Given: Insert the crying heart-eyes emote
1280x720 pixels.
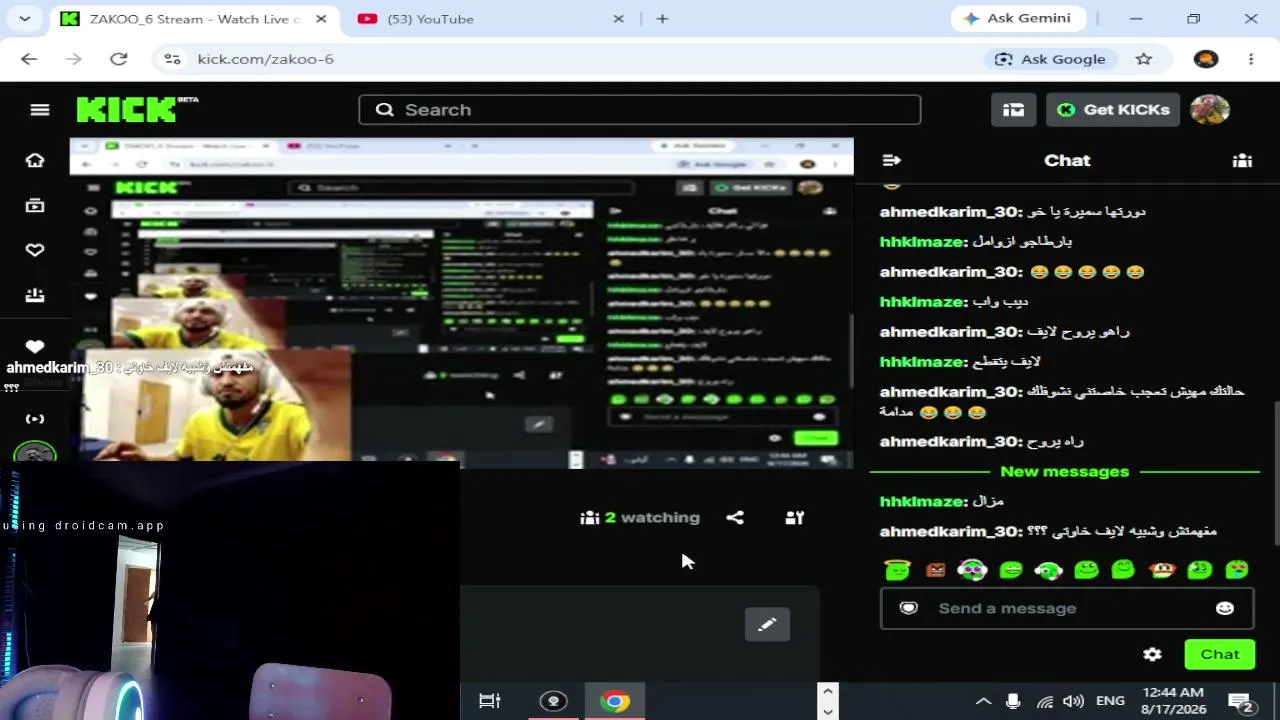Looking at the screenshot, I should click(x=1237, y=570).
